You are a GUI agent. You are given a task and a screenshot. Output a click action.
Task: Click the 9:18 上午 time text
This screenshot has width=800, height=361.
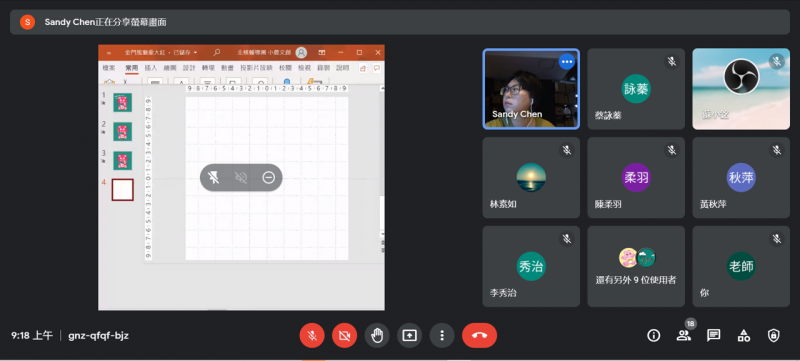[32, 336]
